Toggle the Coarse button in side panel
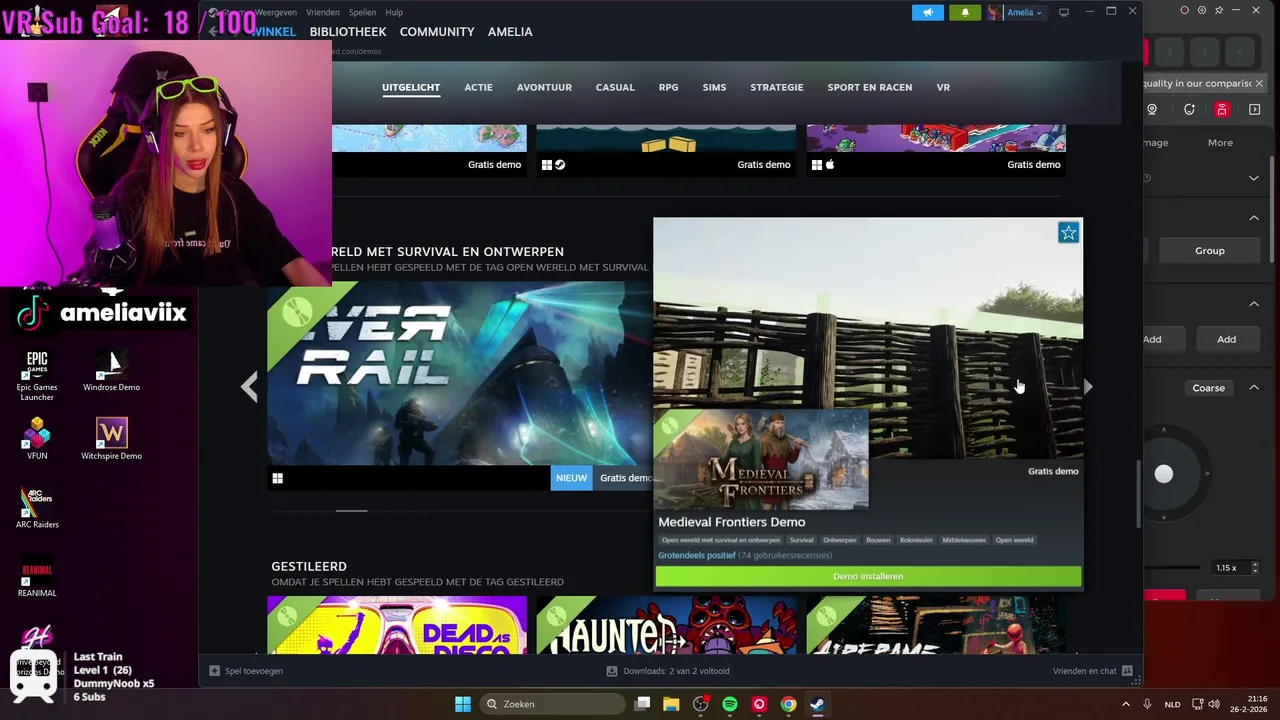The height and width of the screenshot is (720, 1280). click(1208, 388)
